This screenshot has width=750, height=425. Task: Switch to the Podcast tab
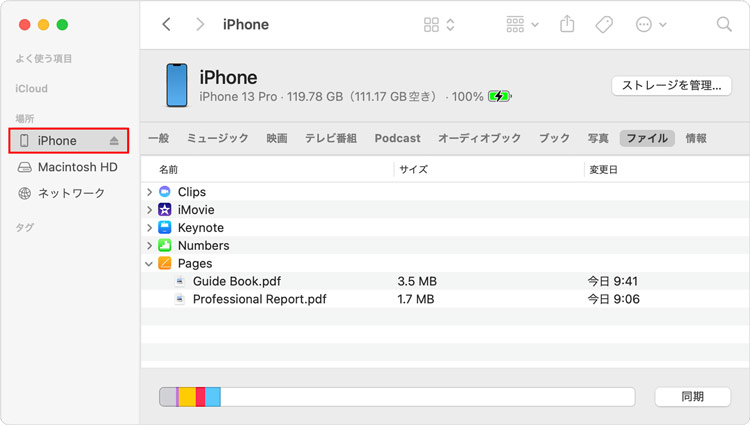click(397, 138)
